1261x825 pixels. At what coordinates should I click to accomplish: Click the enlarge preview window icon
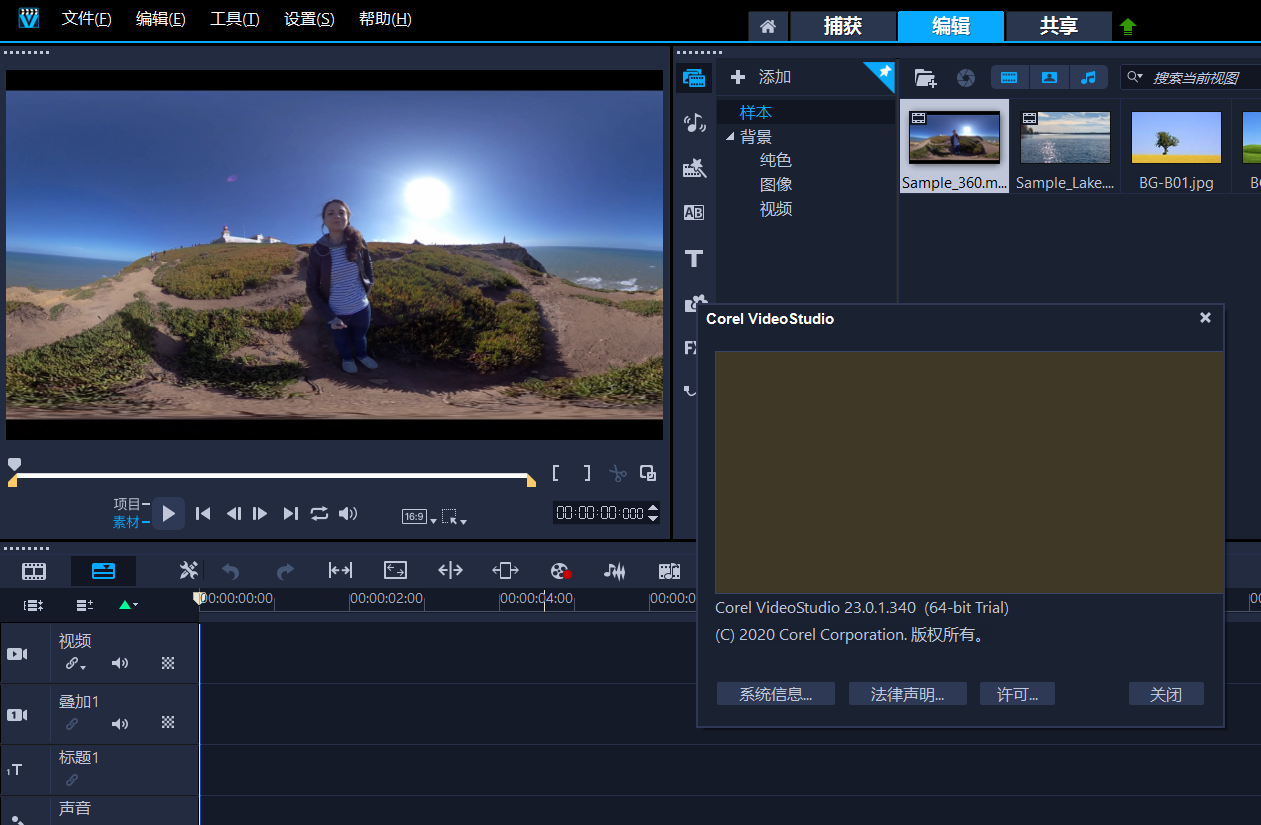click(648, 473)
